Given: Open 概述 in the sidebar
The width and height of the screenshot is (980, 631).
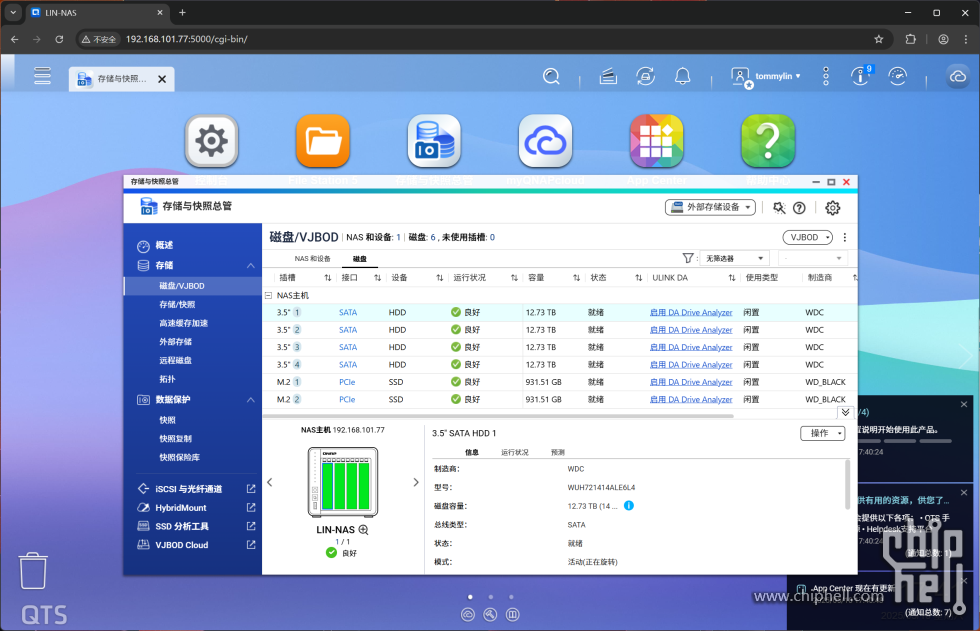Looking at the screenshot, I should click(164, 246).
